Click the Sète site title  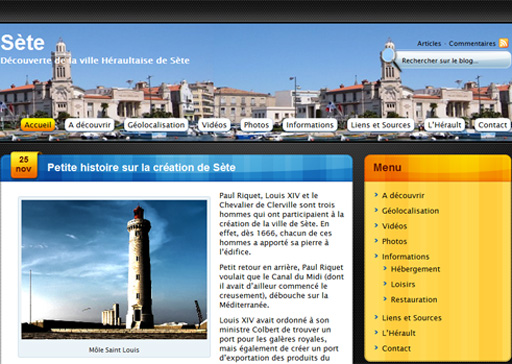[x=23, y=43]
